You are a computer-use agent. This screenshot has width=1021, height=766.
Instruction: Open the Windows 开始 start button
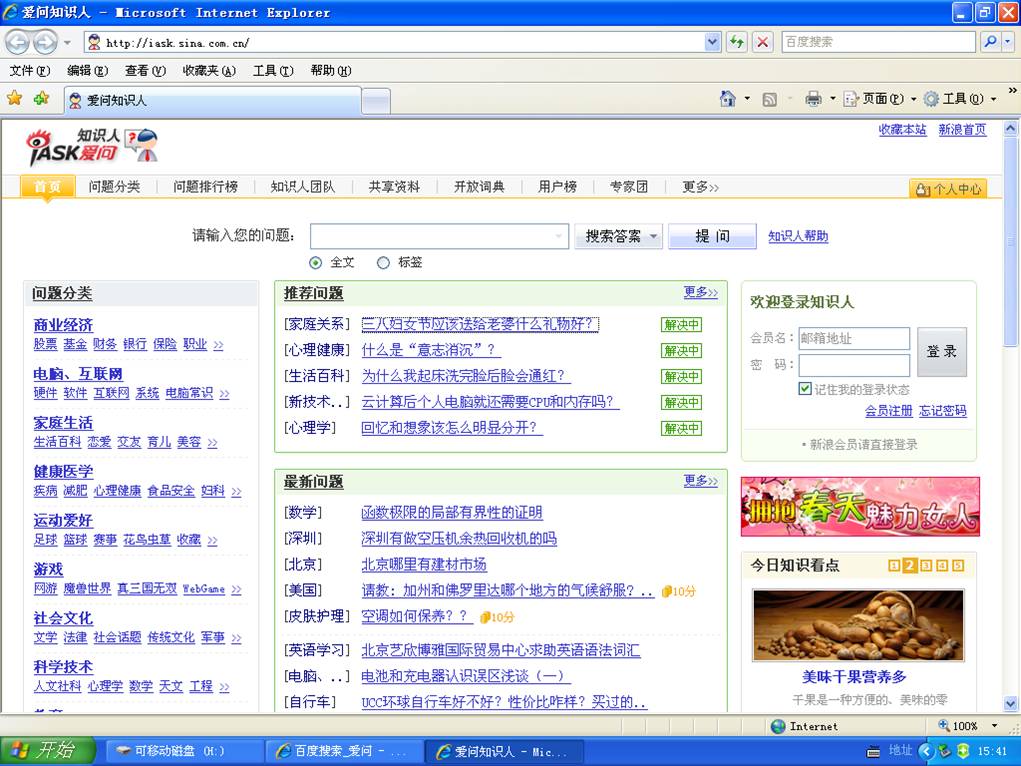tap(48, 750)
